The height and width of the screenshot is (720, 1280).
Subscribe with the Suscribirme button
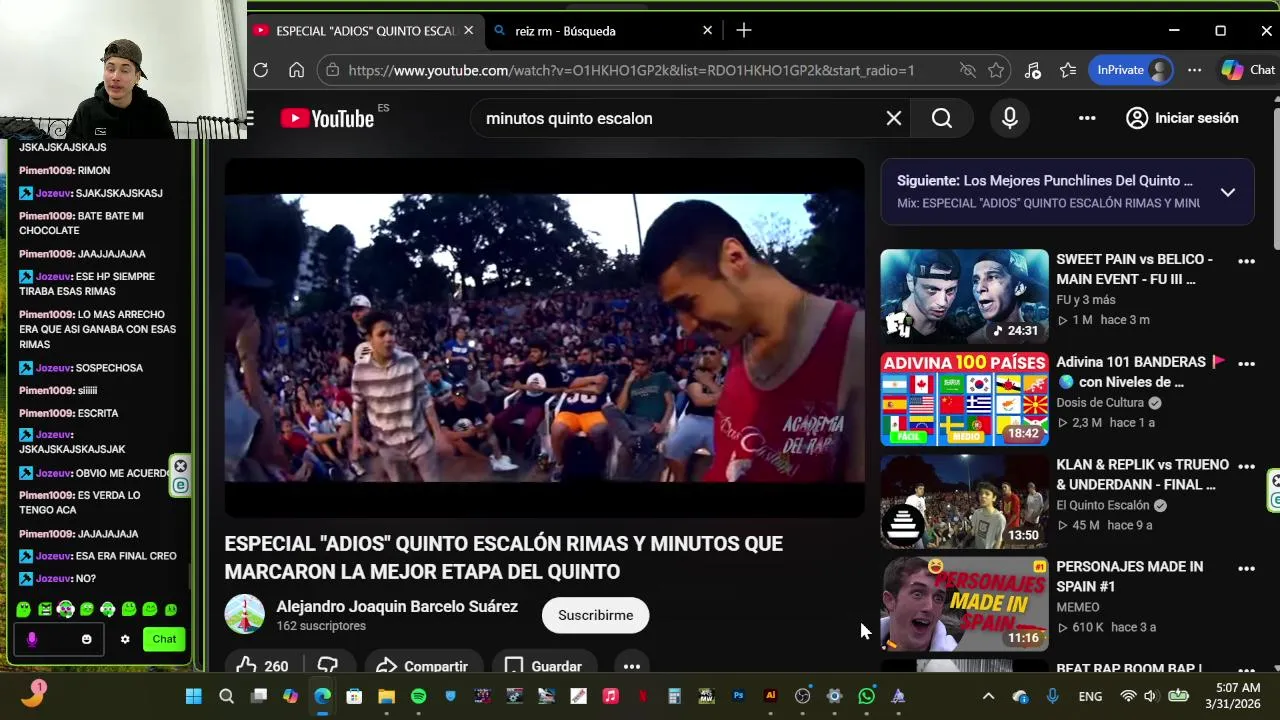[x=595, y=615]
